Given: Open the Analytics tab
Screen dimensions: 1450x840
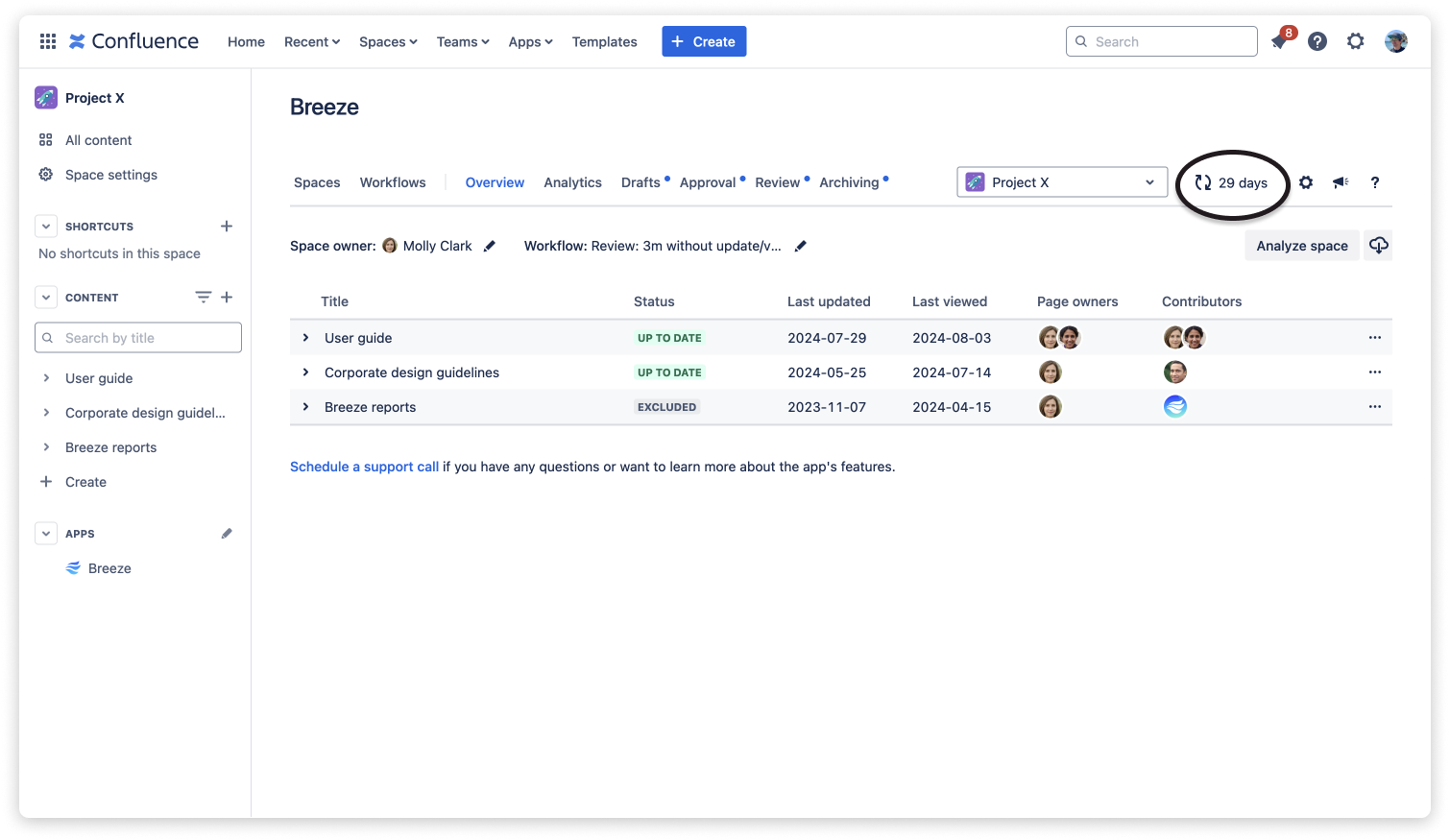Looking at the screenshot, I should pos(572,182).
